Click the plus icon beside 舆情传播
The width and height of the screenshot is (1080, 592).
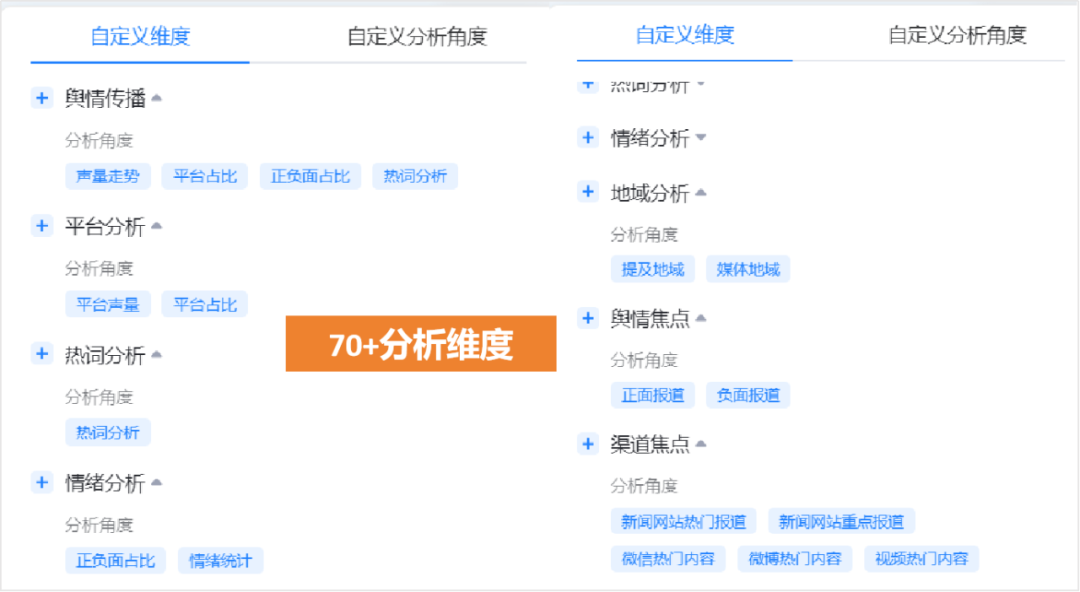42,98
